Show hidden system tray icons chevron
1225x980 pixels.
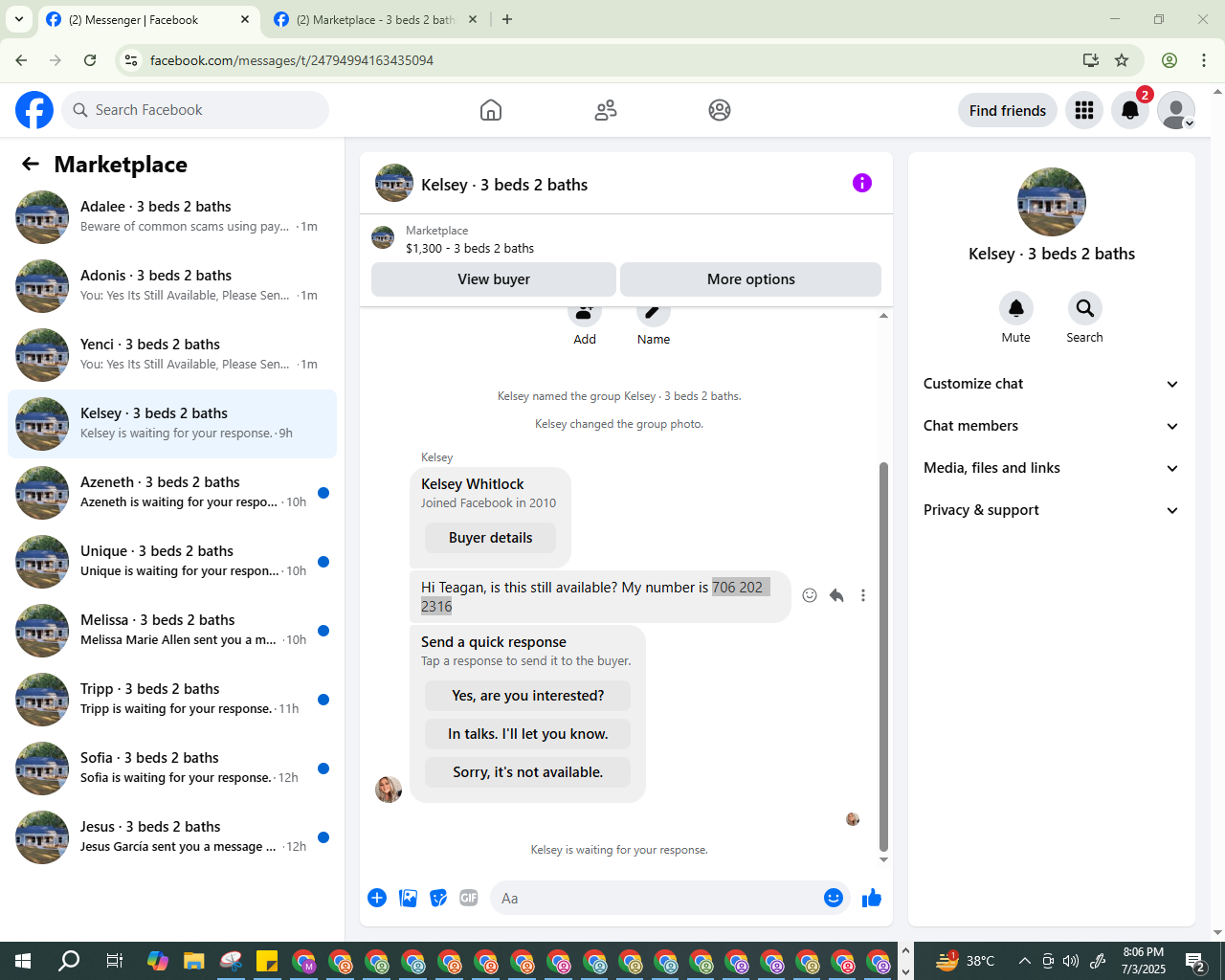pyautogui.click(x=1025, y=961)
